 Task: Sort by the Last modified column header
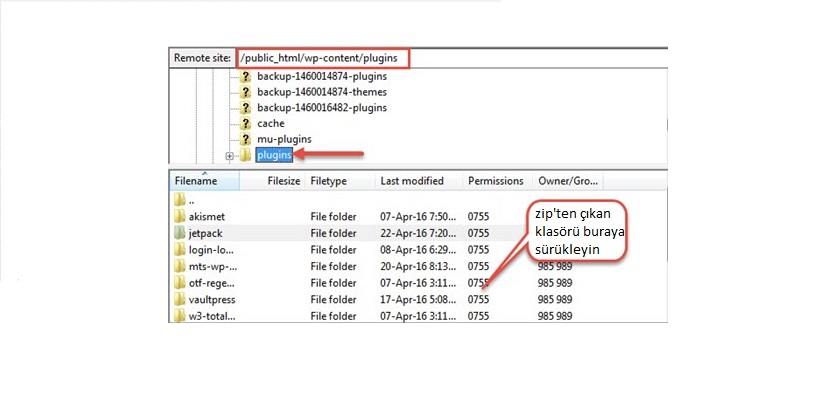click(419, 181)
